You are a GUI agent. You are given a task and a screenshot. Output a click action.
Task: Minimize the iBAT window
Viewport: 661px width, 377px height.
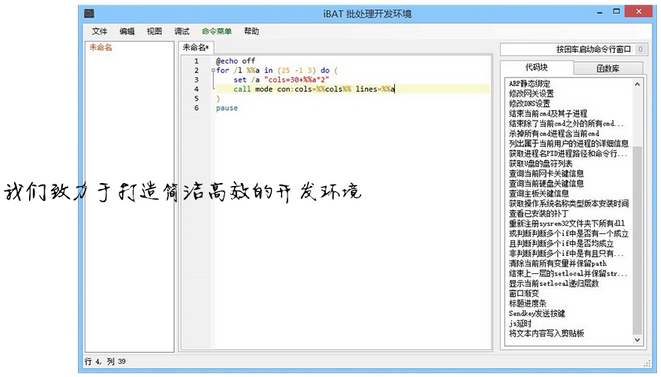pyautogui.click(x=599, y=13)
